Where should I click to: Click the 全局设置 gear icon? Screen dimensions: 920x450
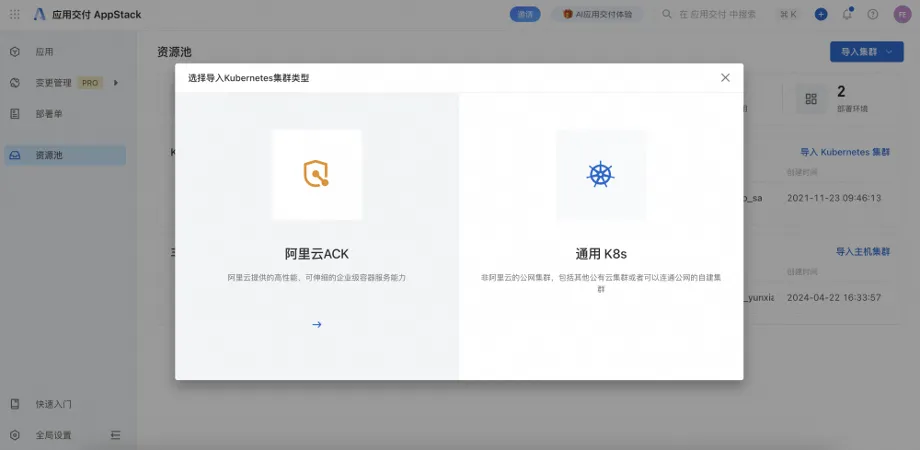click(x=15, y=435)
